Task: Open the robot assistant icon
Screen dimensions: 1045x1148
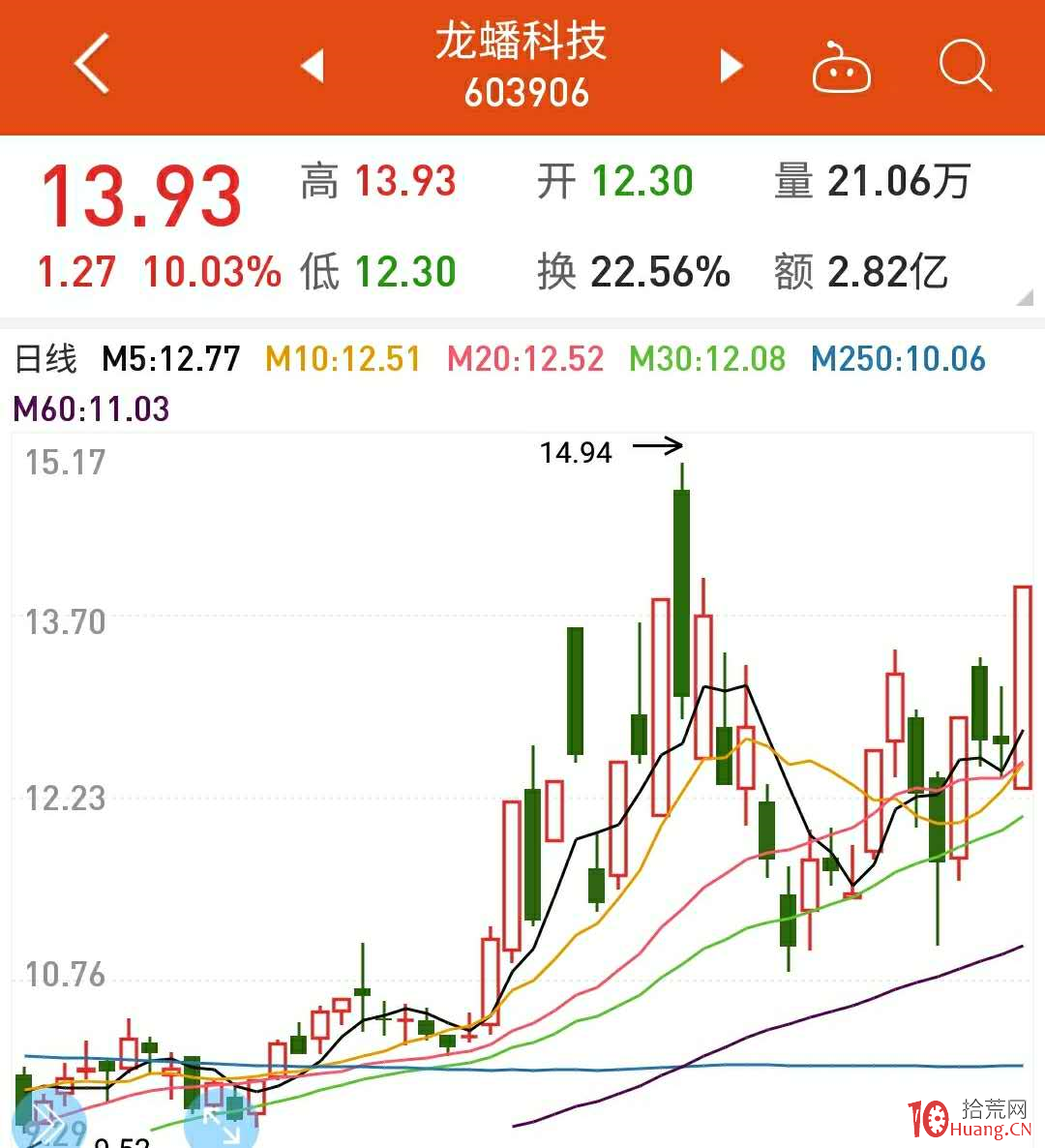Action: [842, 68]
